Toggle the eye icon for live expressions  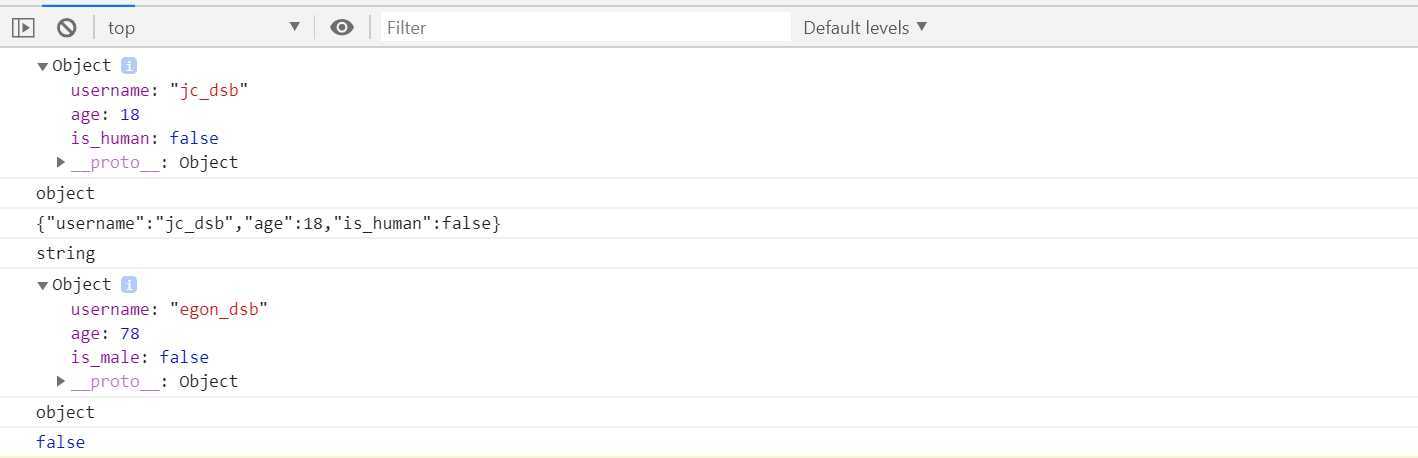tap(342, 27)
